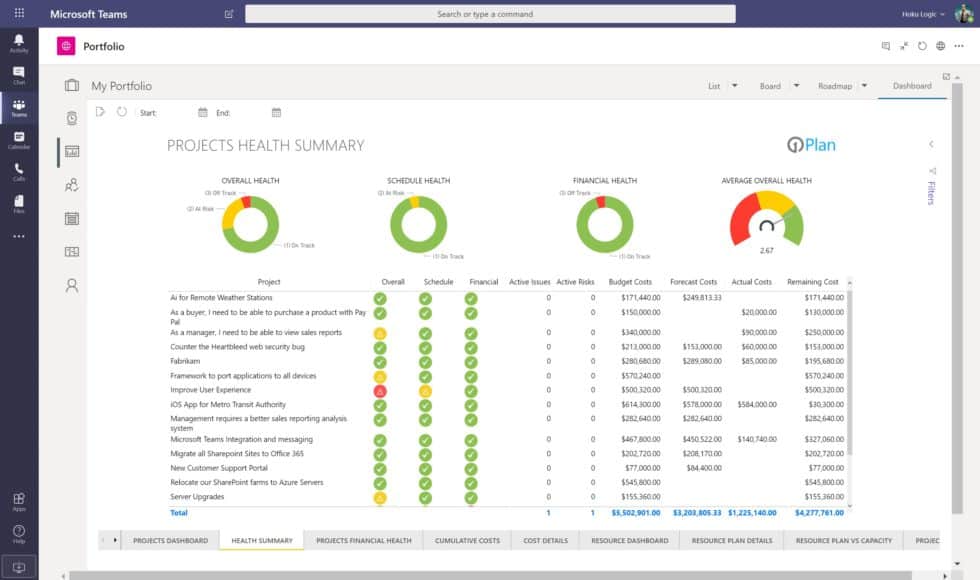Expand the Roadmap view dropdown arrow

click(864, 86)
